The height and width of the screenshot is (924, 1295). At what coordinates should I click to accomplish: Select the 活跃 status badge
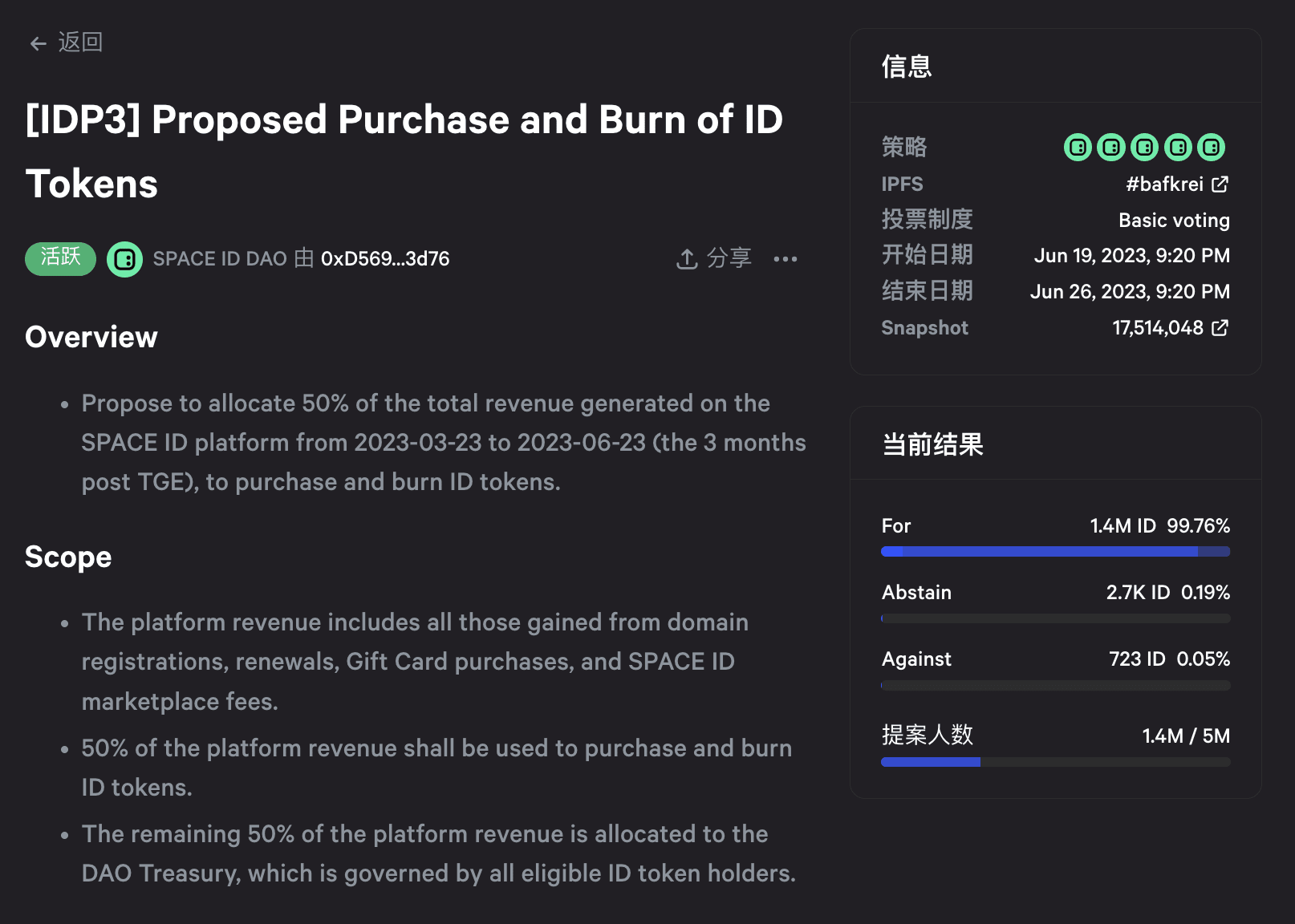[60, 258]
